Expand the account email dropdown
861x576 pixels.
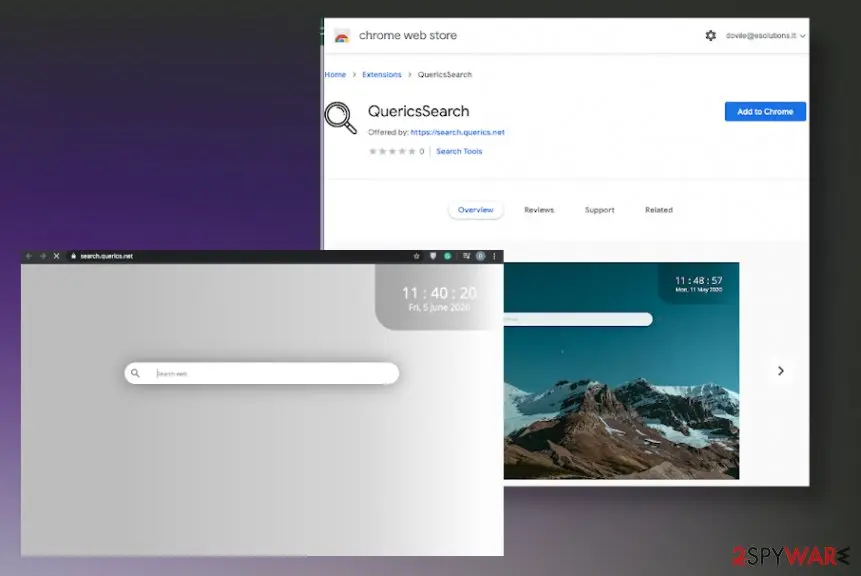coord(765,36)
